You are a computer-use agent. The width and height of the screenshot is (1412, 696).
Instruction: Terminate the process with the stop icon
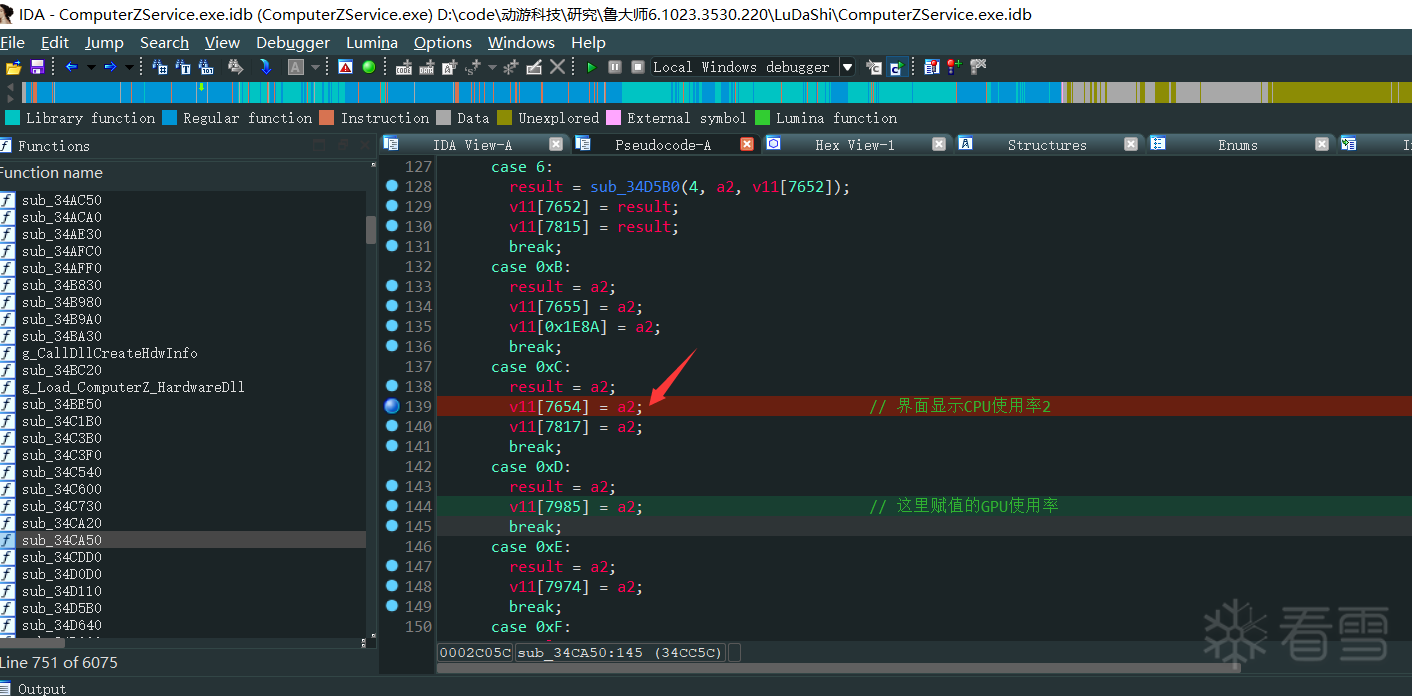(x=638, y=67)
